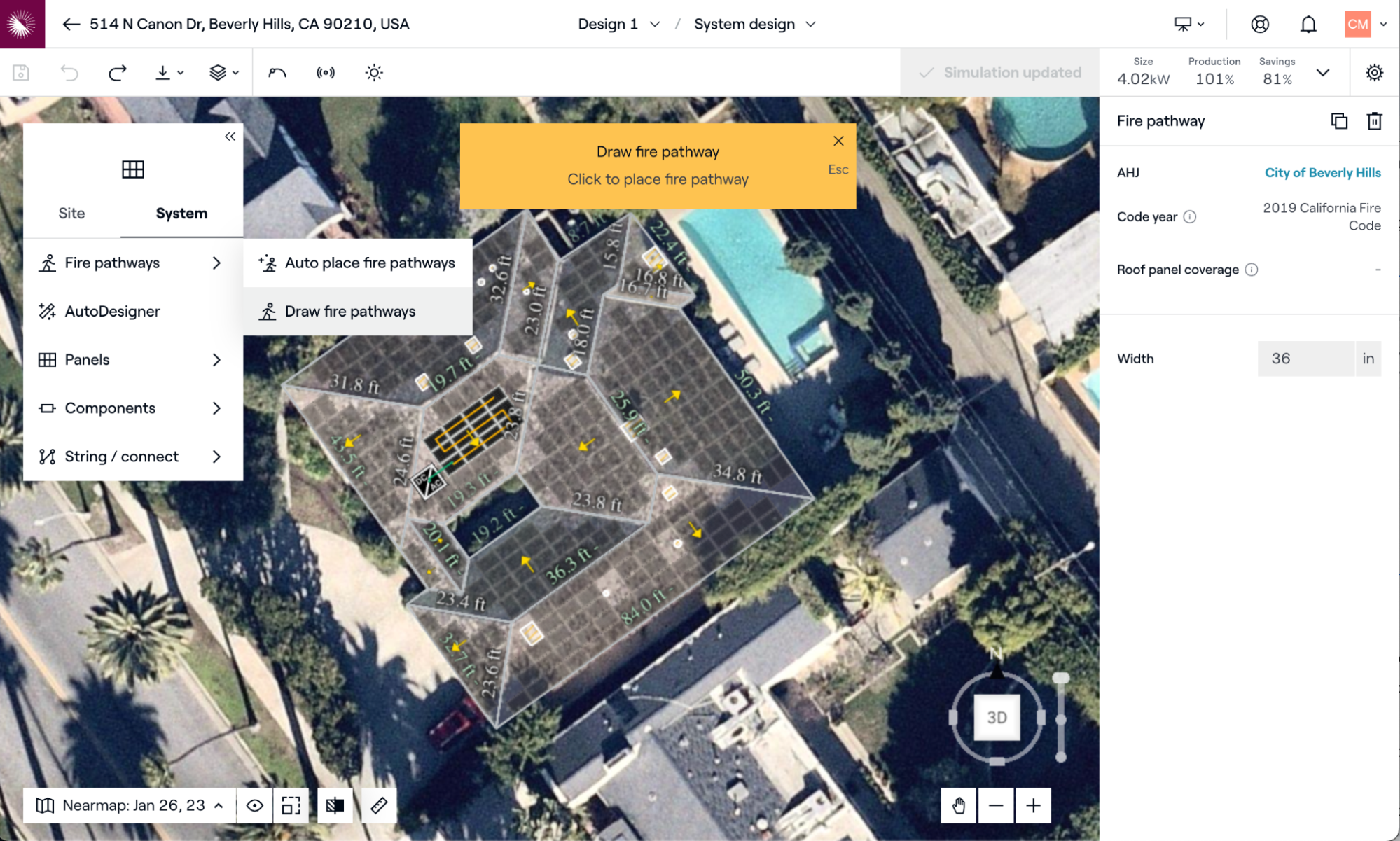1400x841 pixels.
Task: Duplicate the fire pathway with copy icon
Action: 1338,121
